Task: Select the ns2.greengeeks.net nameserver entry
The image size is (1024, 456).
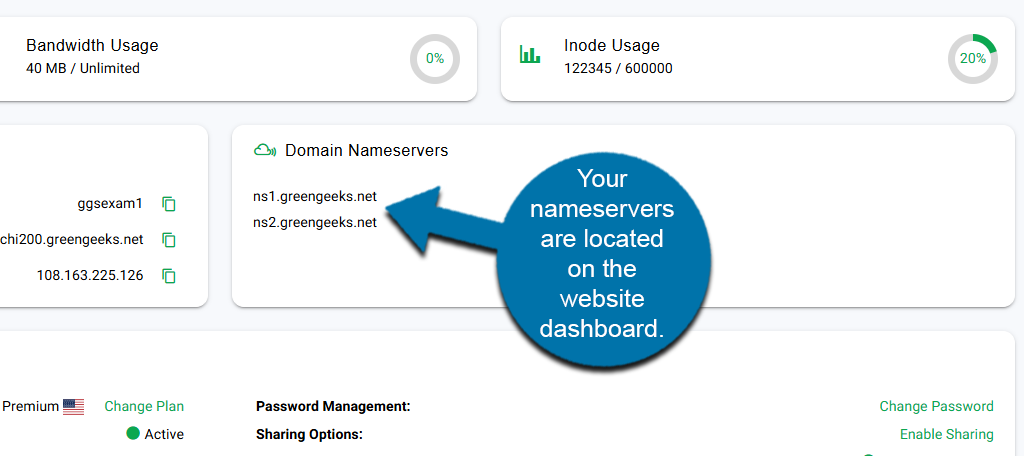Action: (x=315, y=223)
